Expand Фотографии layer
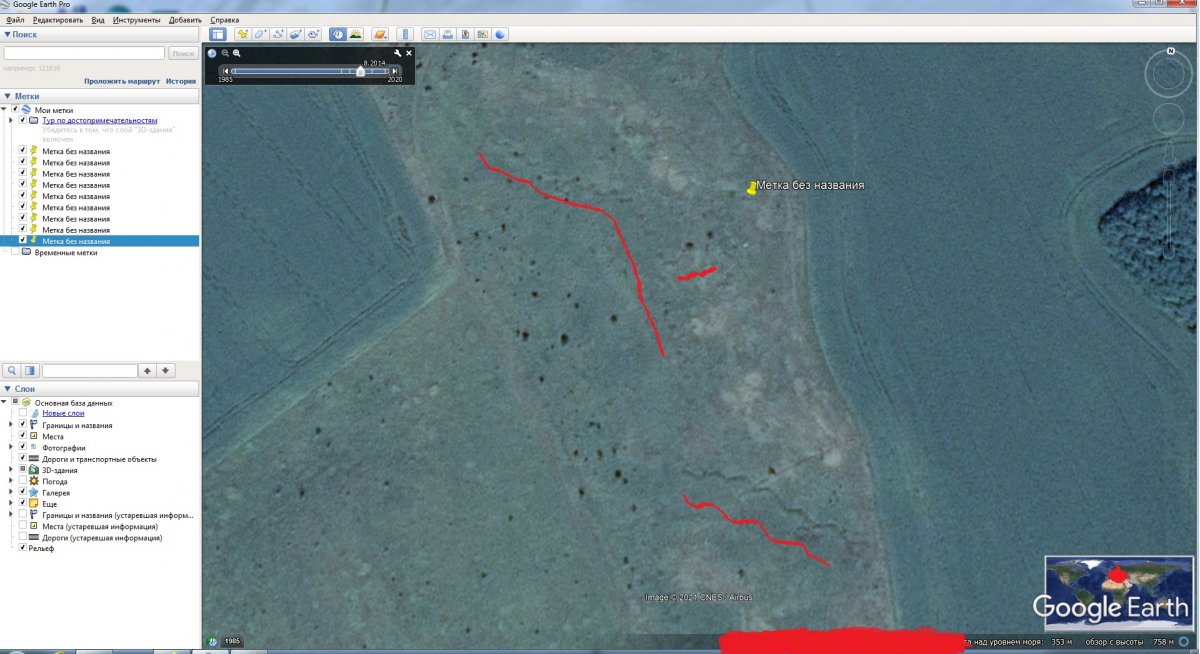The width and height of the screenshot is (1200, 654). tap(11, 447)
